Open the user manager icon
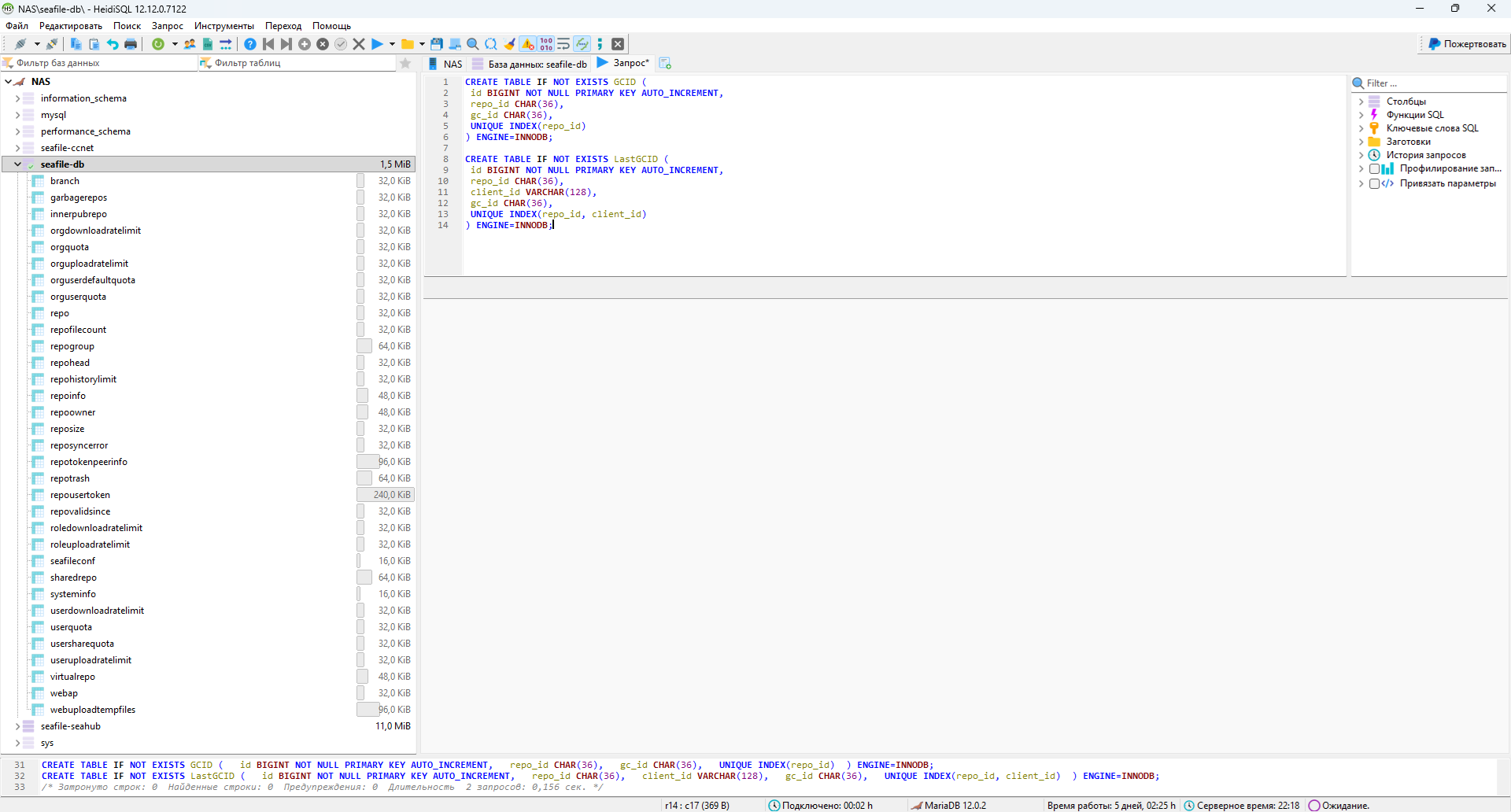Screen dimensions: 1511x812 click(190, 44)
